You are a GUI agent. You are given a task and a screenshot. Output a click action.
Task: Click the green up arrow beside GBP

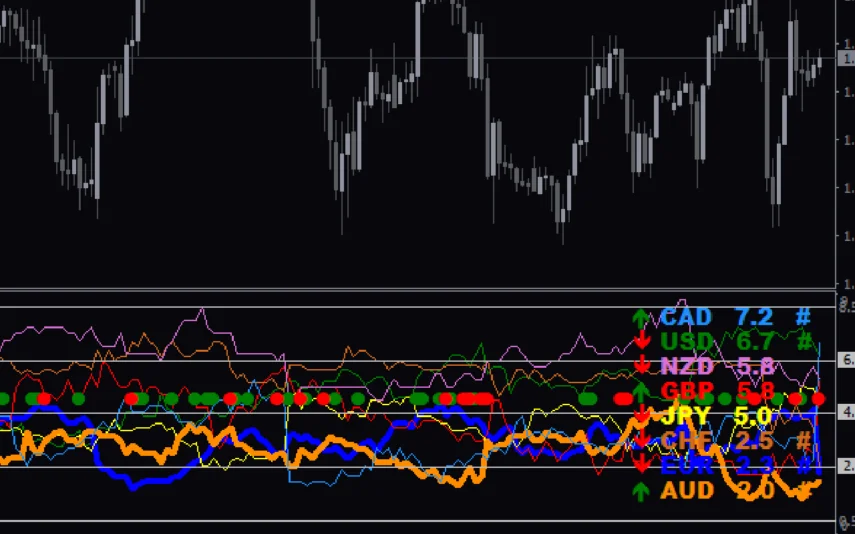tap(640, 392)
